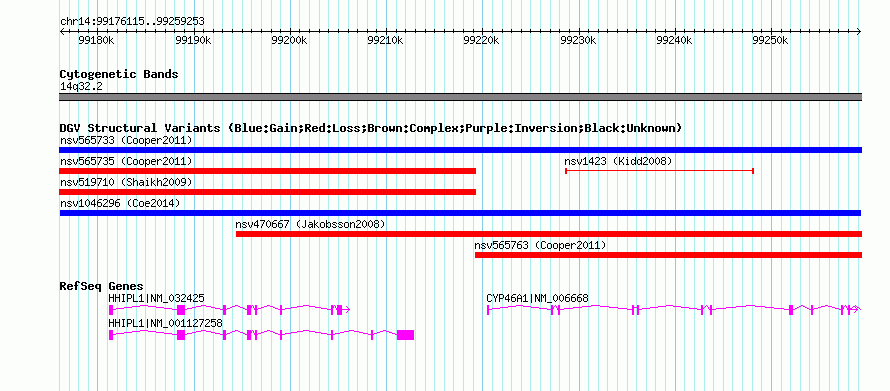Select the 14q32.2 band label
The image size is (890, 391).
[x=81, y=87]
